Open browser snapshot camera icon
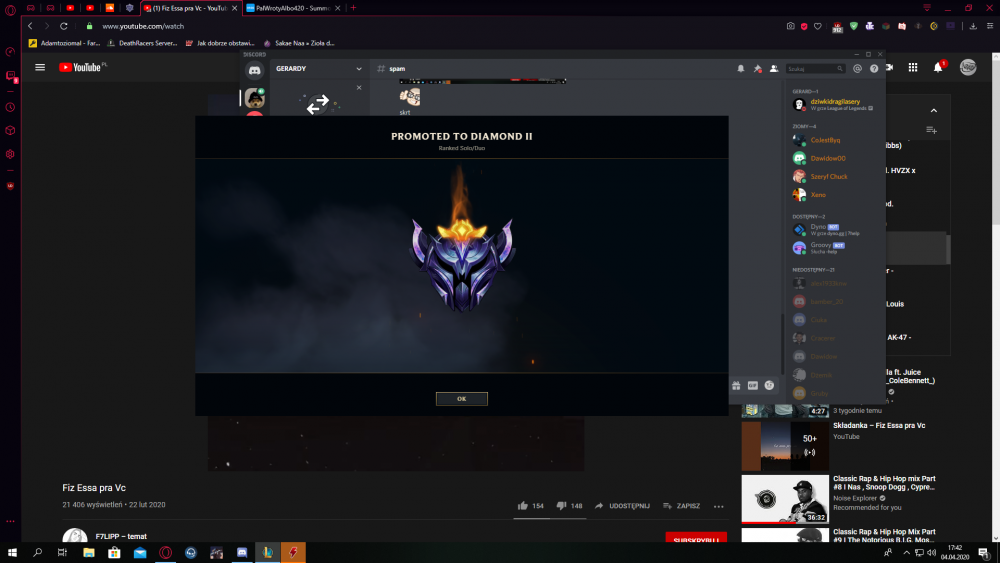1000x563 pixels. coord(791,26)
